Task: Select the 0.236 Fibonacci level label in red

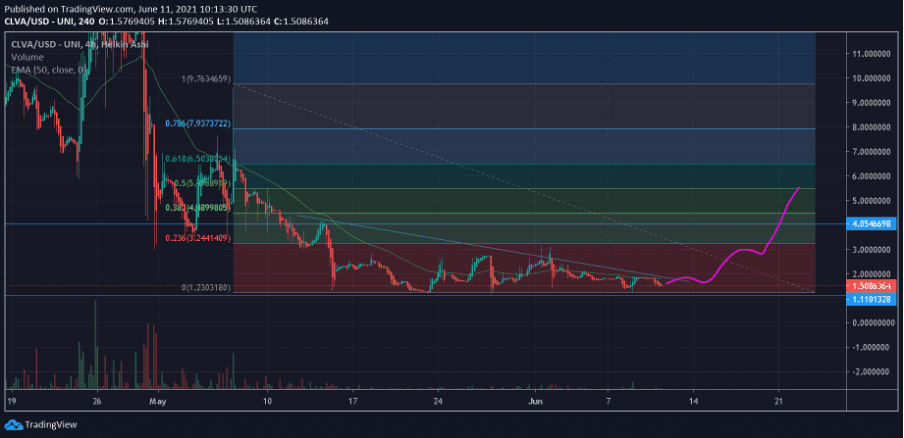Action: 198,238
